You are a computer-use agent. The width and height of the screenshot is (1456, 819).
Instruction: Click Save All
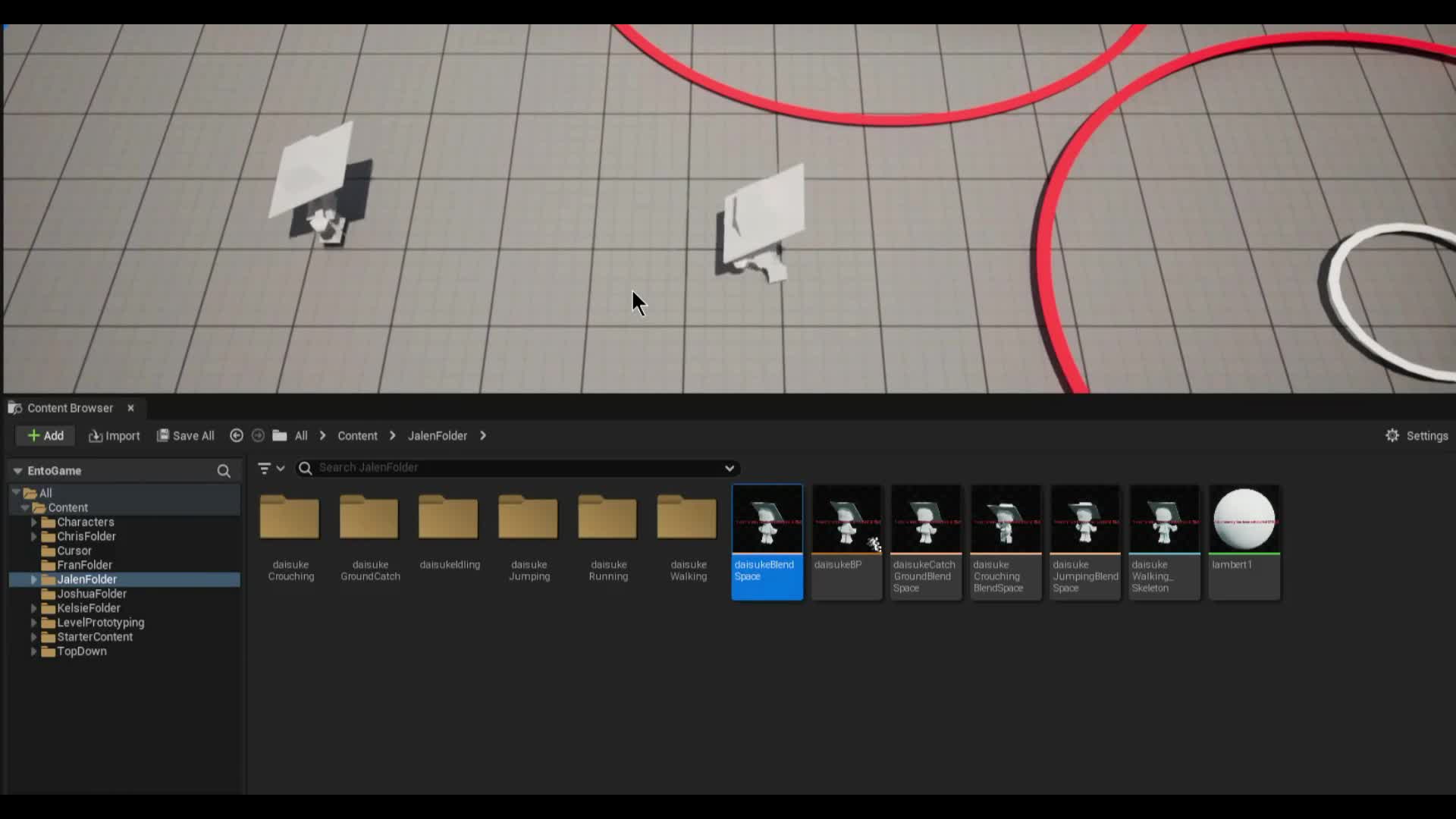click(x=185, y=435)
